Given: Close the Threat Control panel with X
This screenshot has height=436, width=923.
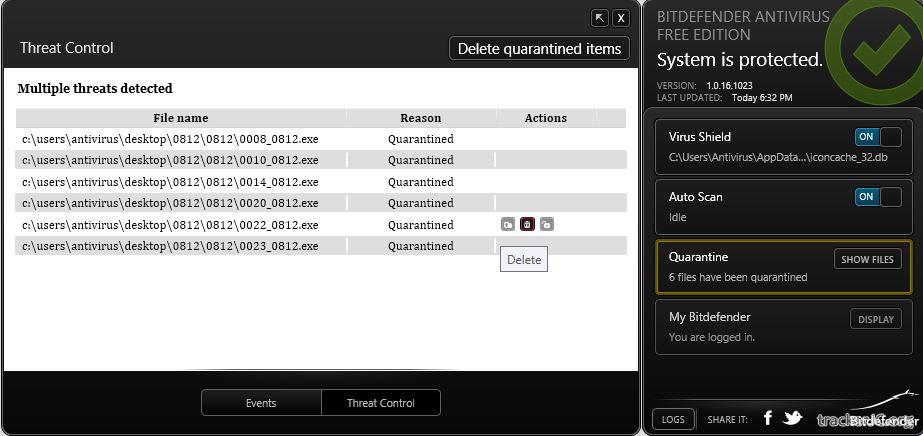Looking at the screenshot, I should pyautogui.click(x=621, y=18).
